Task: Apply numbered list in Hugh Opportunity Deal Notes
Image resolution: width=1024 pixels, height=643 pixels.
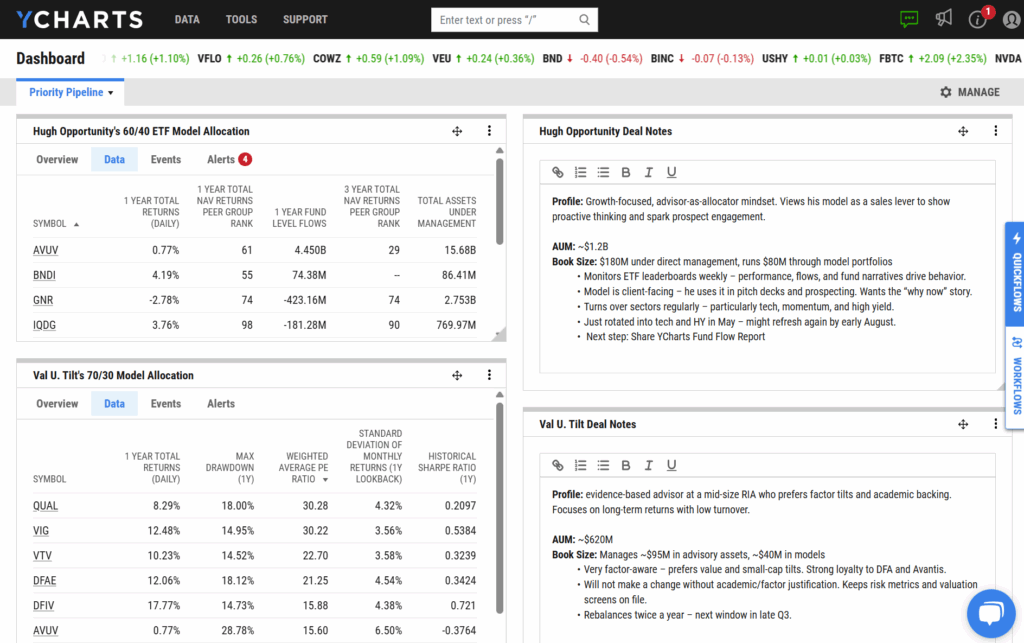Action: pyautogui.click(x=581, y=172)
